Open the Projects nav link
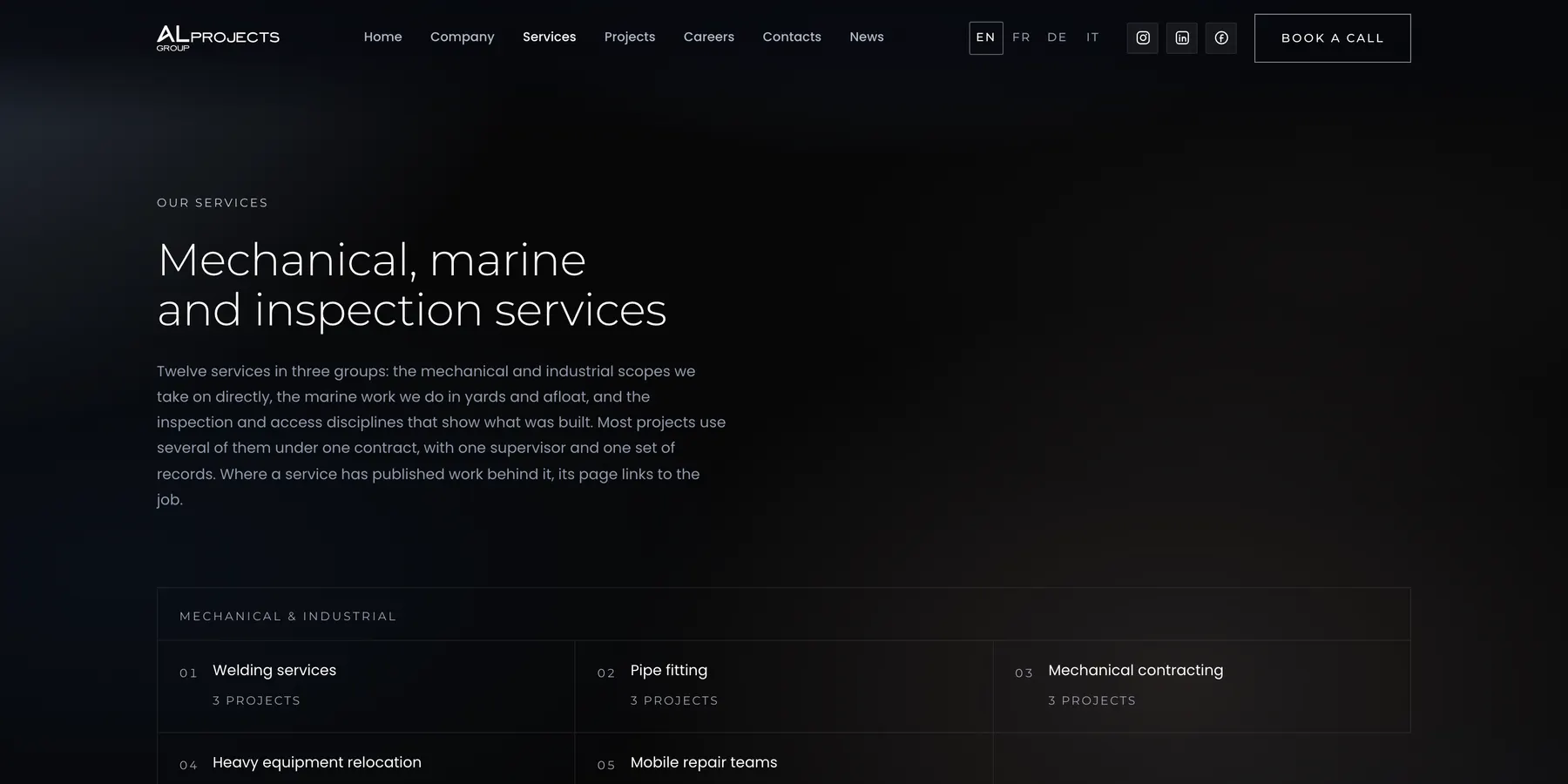This screenshot has width=1568, height=784. pos(630,37)
